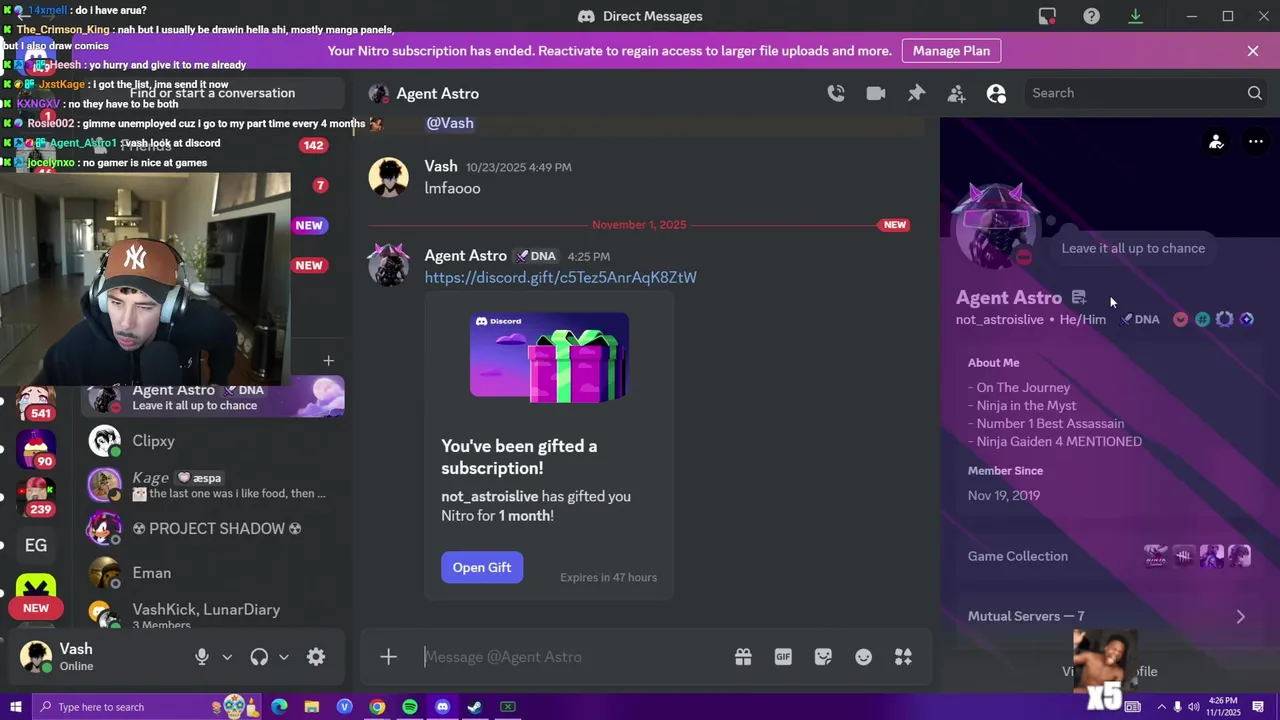Click Agent Astro's username above the gift link

click(465, 255)
